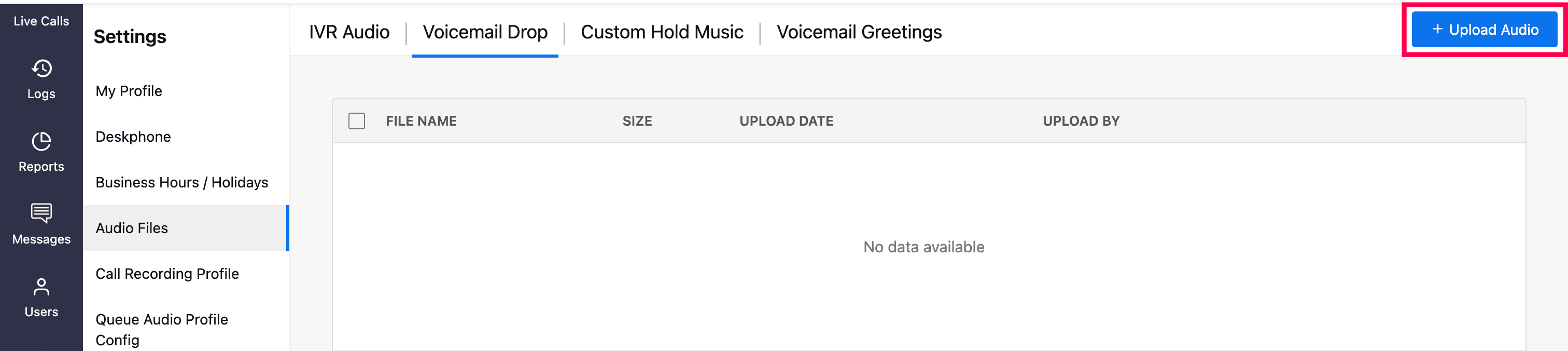Switch to the IVR Audio tab
The width and height of the screenshot is (1568, 351).
349,32
